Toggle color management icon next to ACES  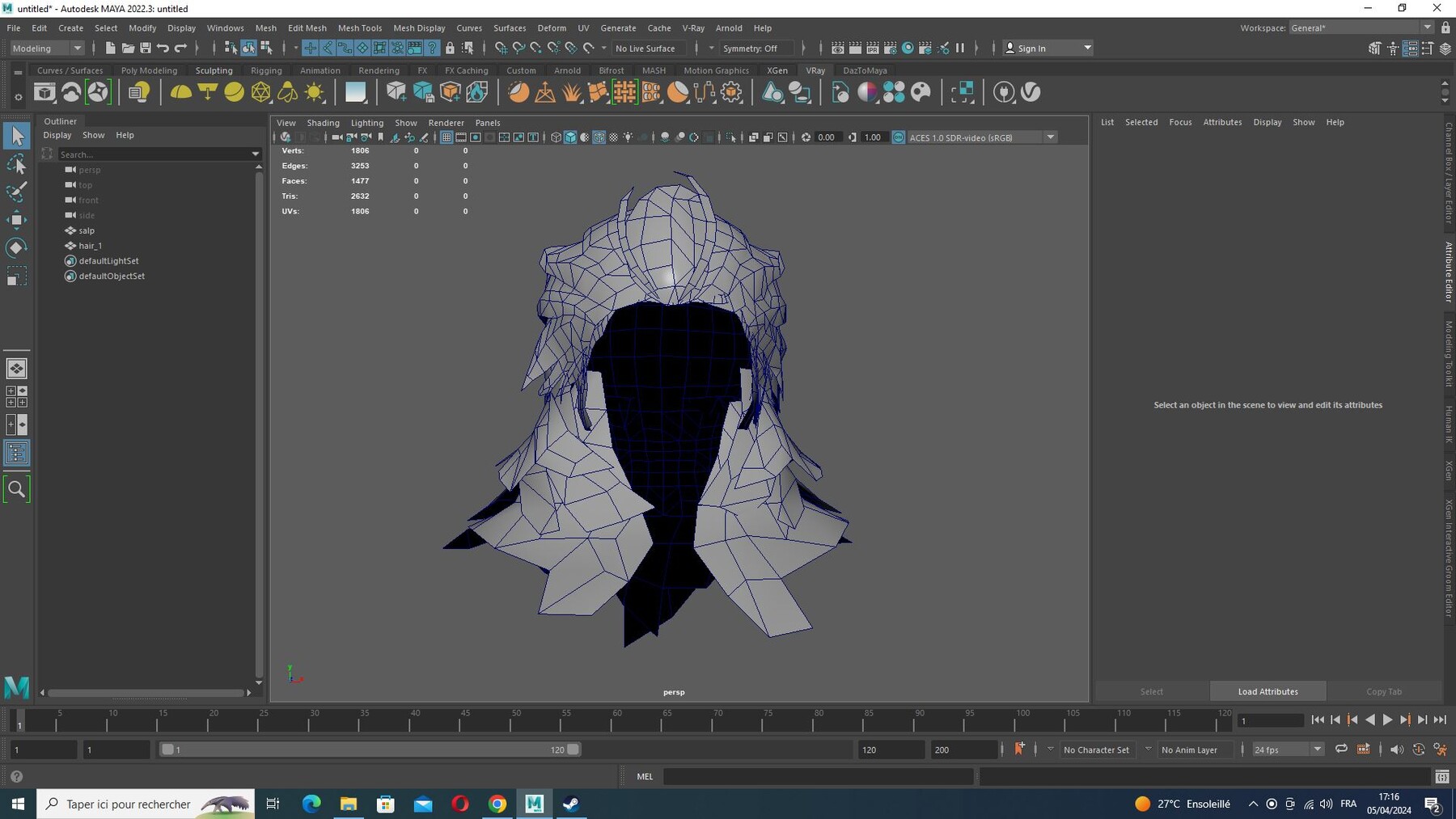[x=898, y=137]
